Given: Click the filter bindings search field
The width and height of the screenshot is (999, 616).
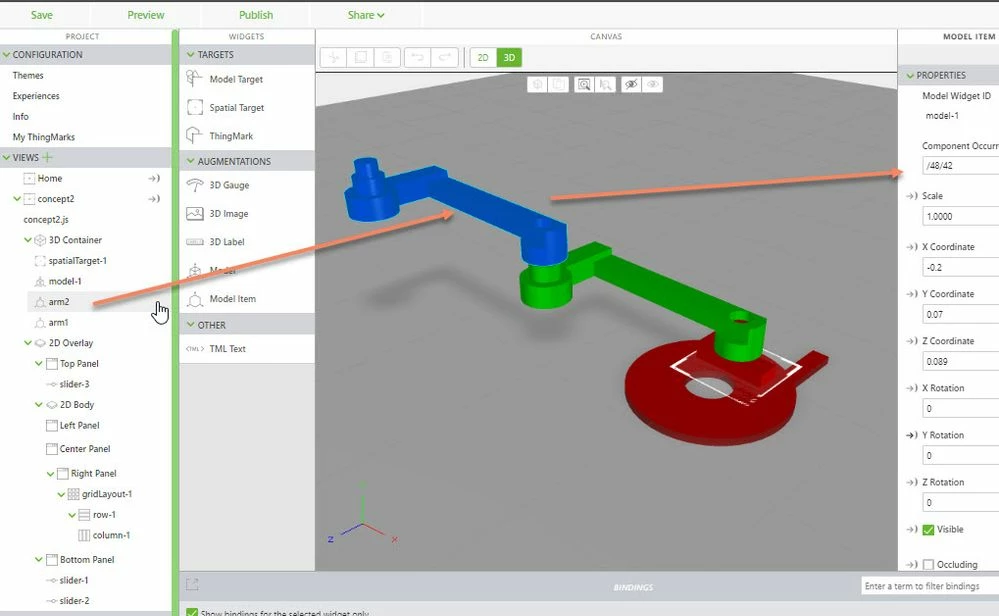Looking at the screenshot, I should 930,586.
